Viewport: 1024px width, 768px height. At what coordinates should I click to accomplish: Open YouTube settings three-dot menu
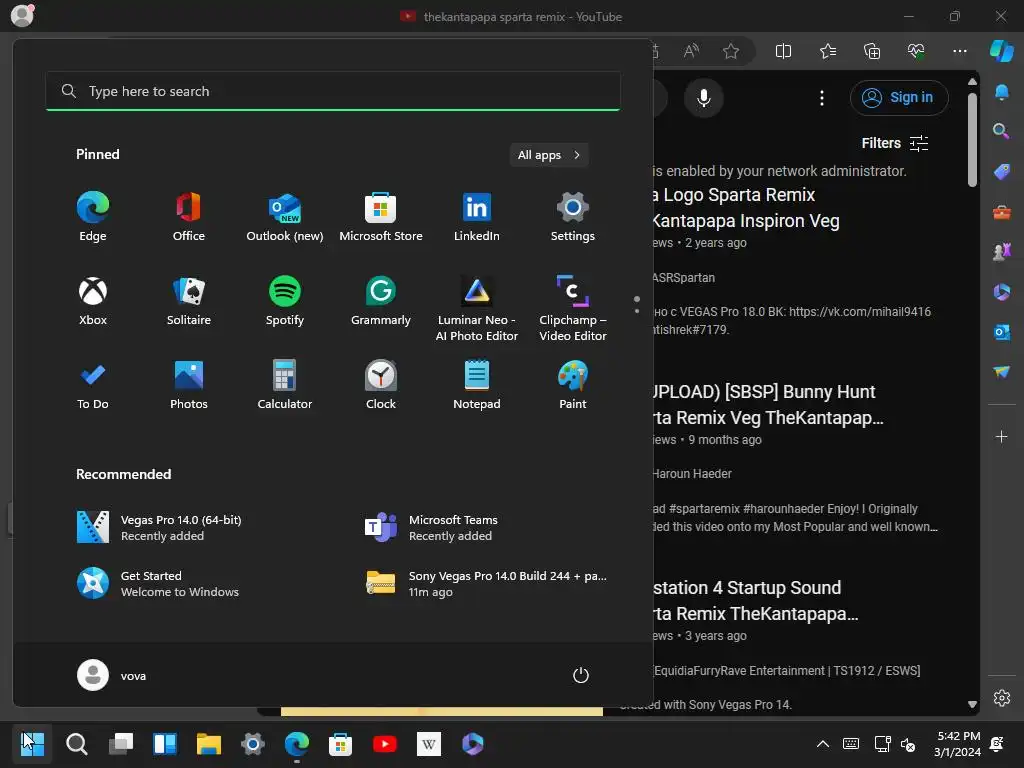tap(822, 98)
